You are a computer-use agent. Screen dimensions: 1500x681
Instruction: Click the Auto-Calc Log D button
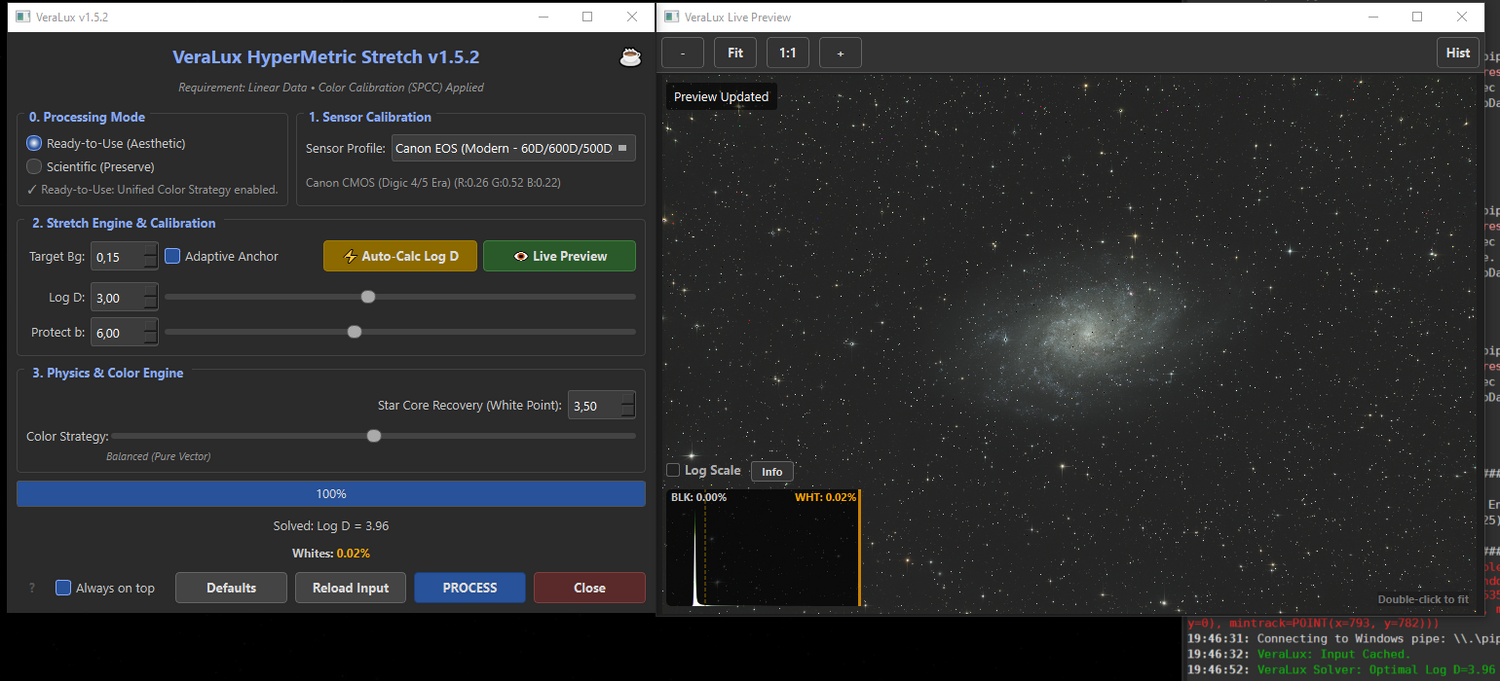pos(400,256)
